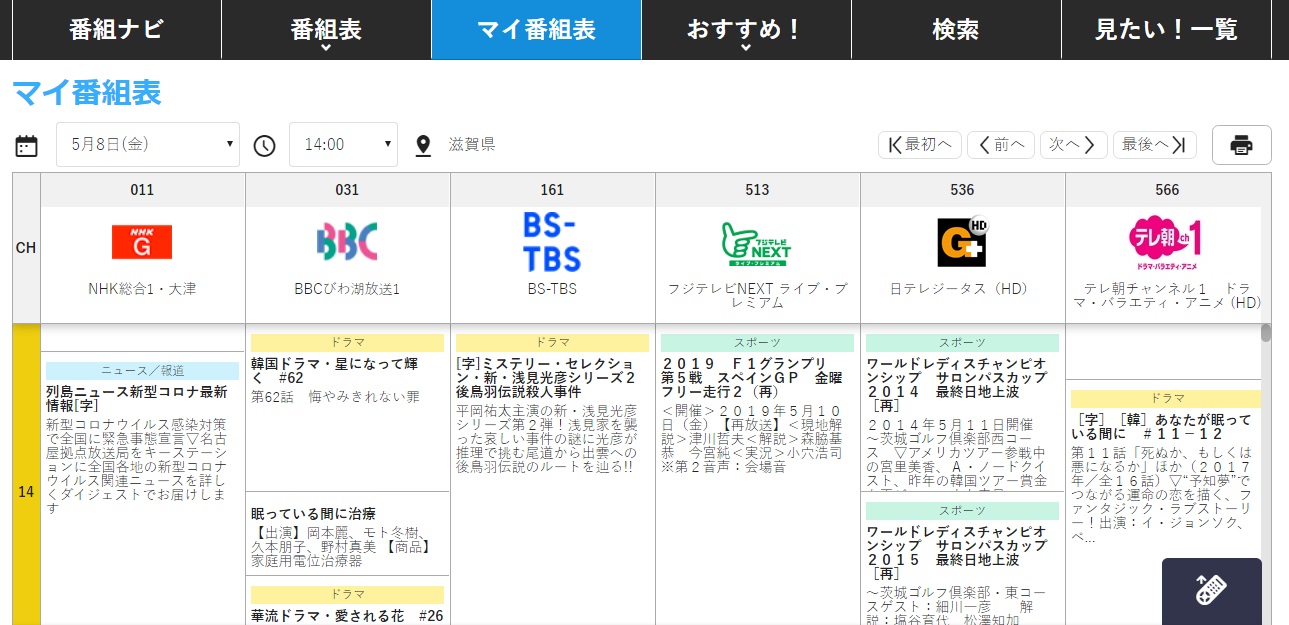
Task: Click the NHK総合1・大津 channel name
Action: click(142, 289)
